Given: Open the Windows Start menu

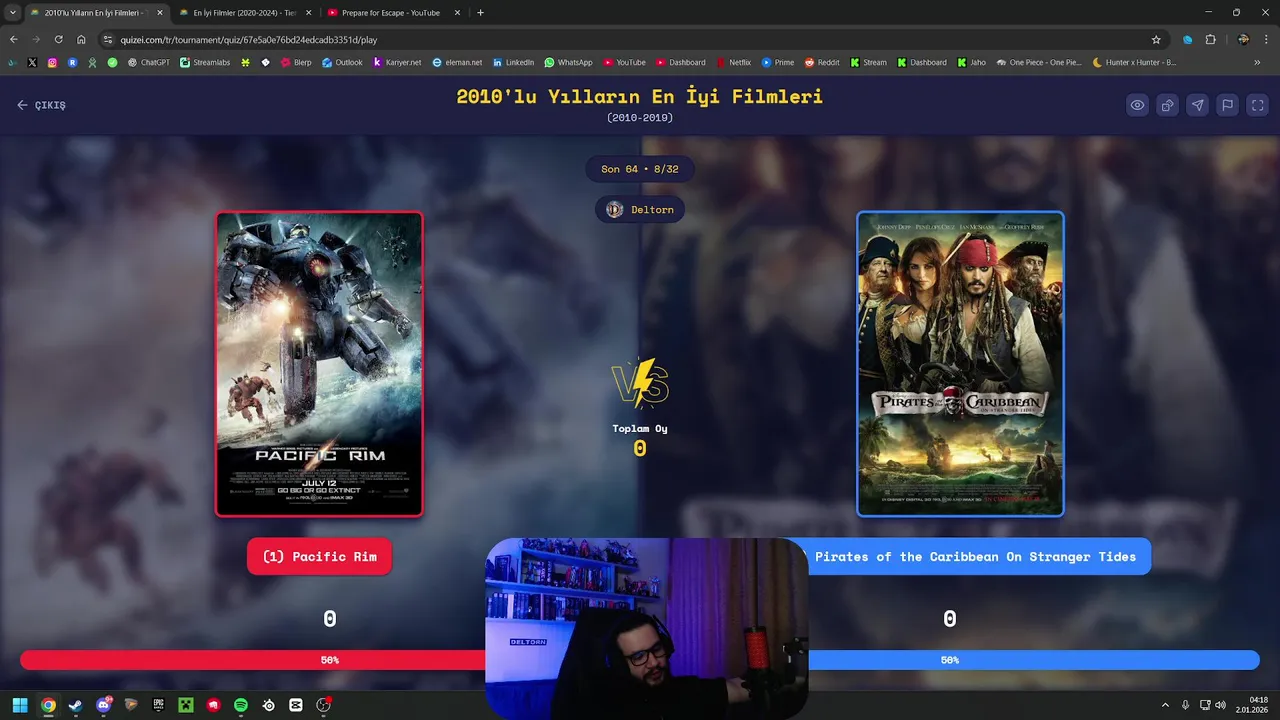Looking at the screenshot, I should [x=20, y=705].
